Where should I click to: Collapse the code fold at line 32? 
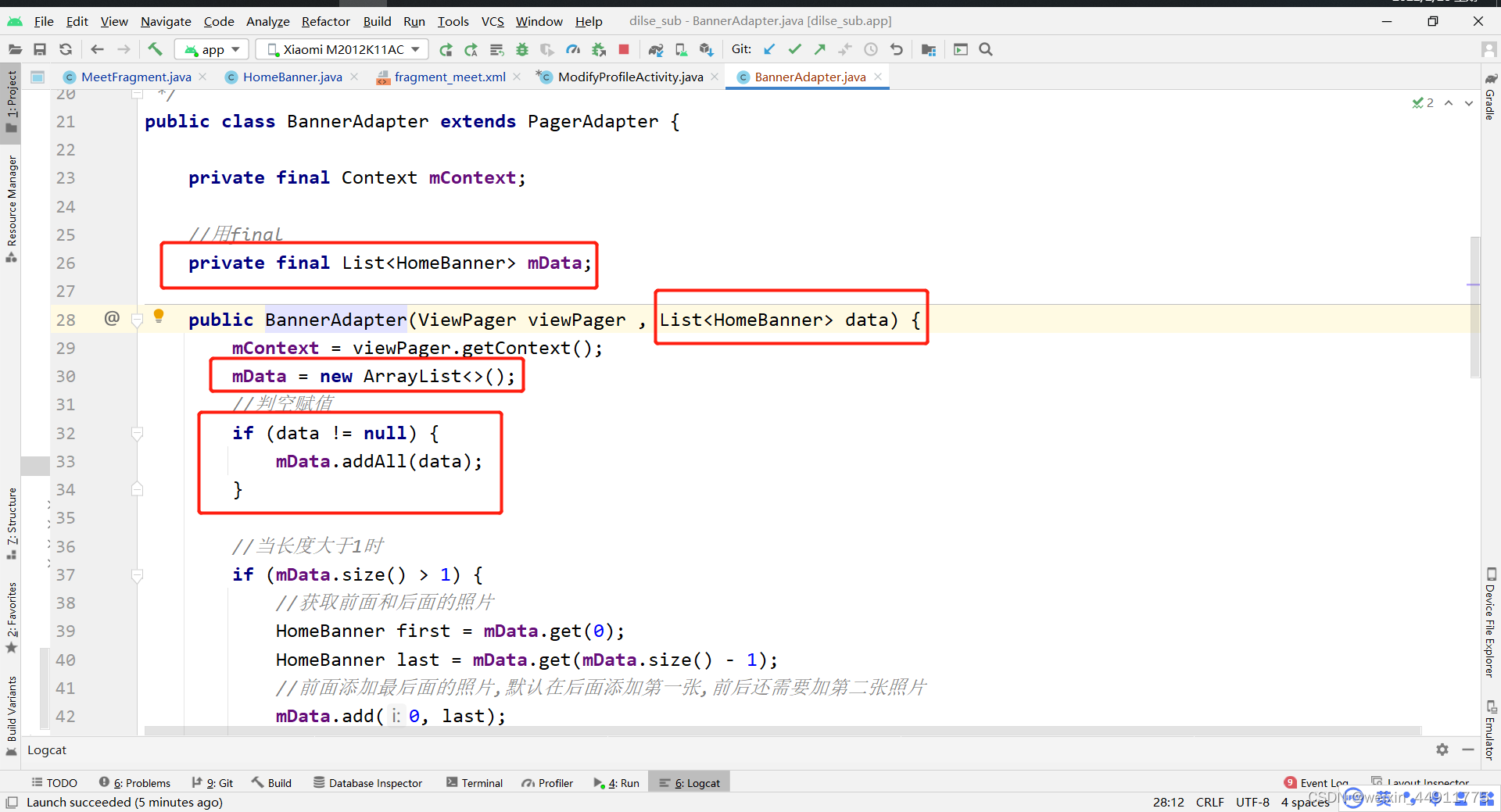tap(138, 434)
